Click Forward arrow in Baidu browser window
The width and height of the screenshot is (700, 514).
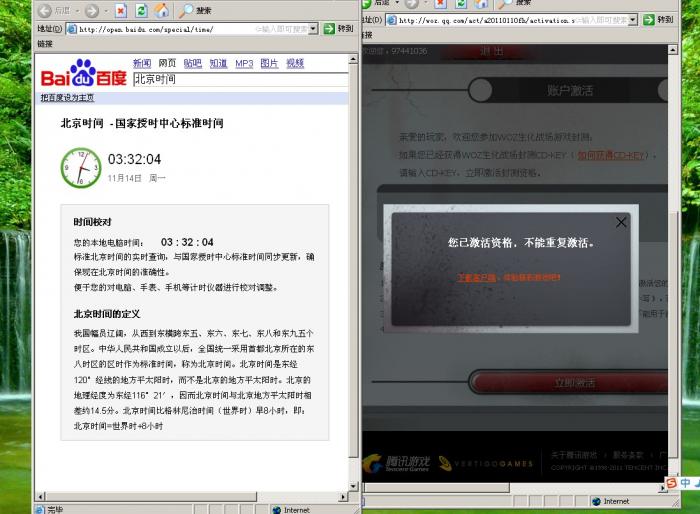pyautogui.click(x=92, y=10)
